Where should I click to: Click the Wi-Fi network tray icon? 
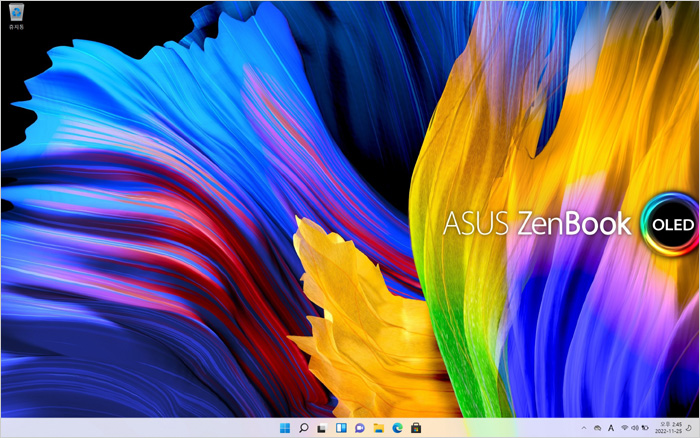[x=625, y=428]
